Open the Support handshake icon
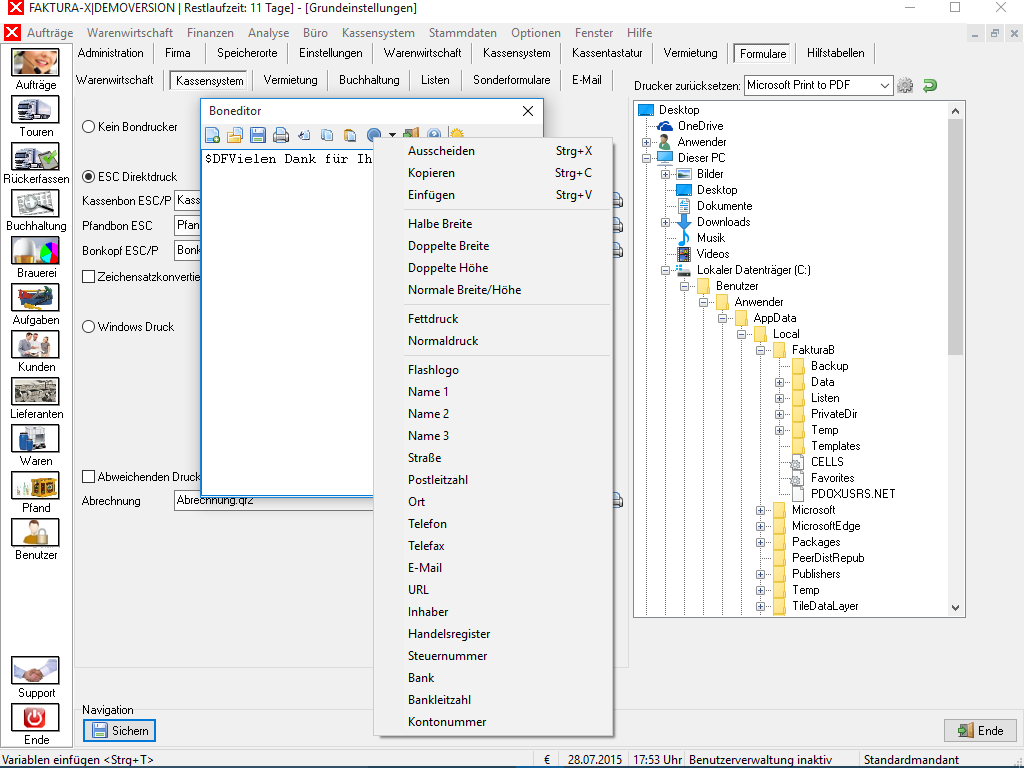This screenshot has height=768, width=1024. tap(35, 671)
